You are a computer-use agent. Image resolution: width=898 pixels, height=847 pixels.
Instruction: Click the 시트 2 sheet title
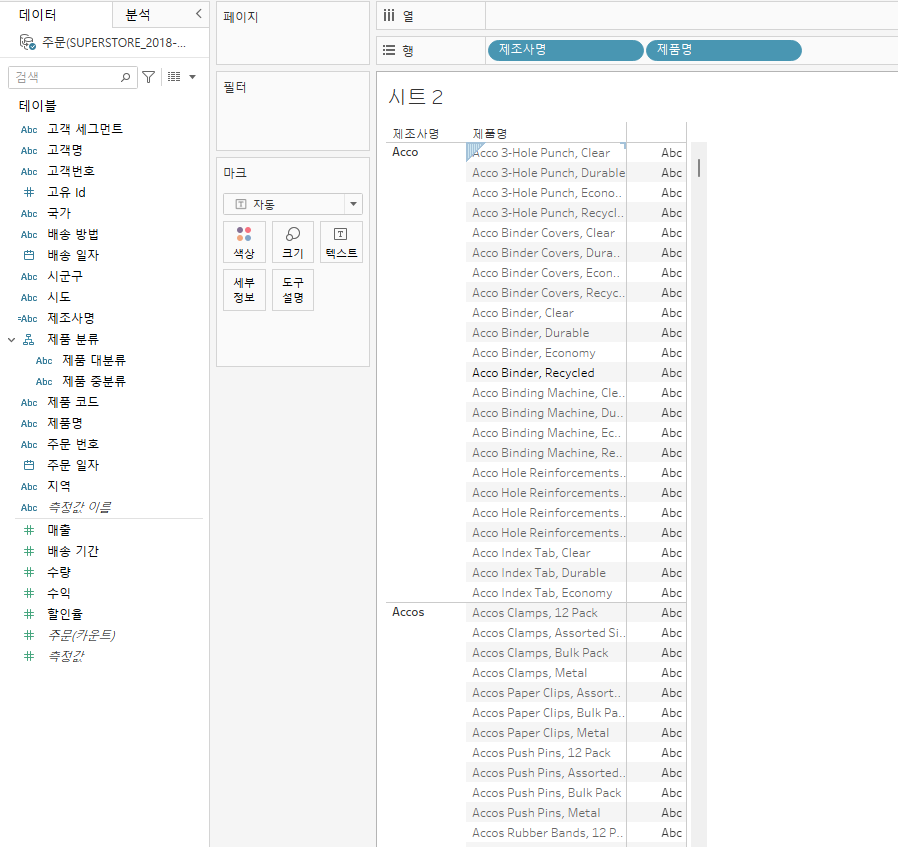[415, 97]
